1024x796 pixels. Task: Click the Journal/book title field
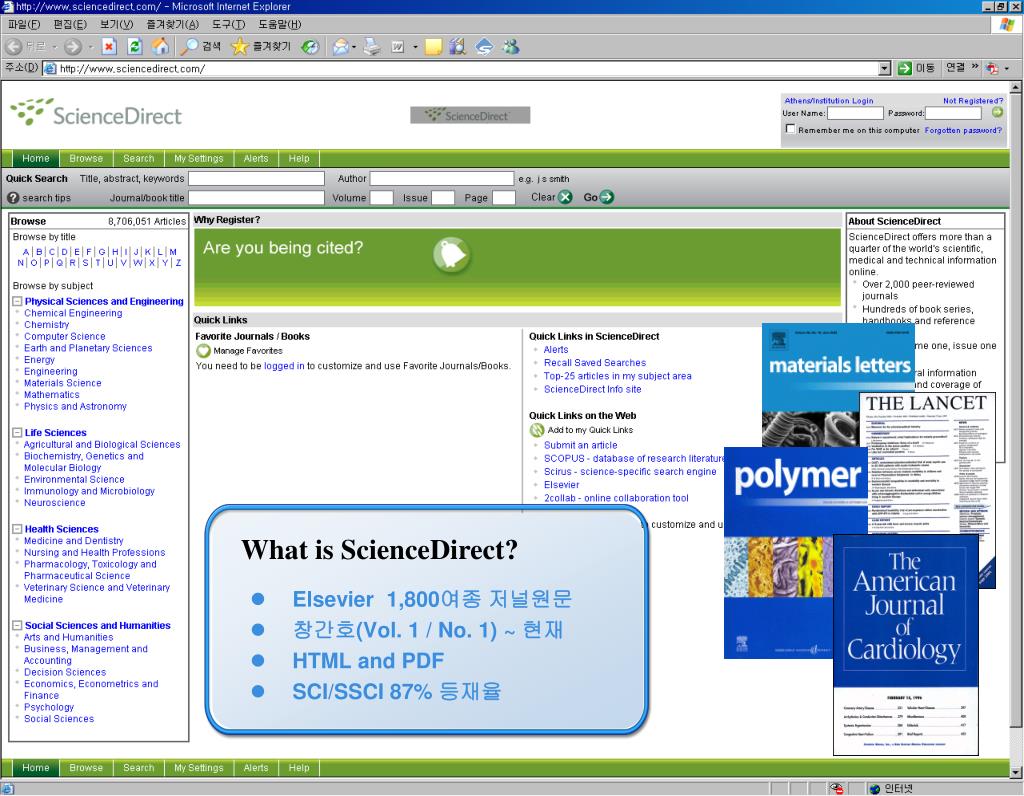[256, 197]
